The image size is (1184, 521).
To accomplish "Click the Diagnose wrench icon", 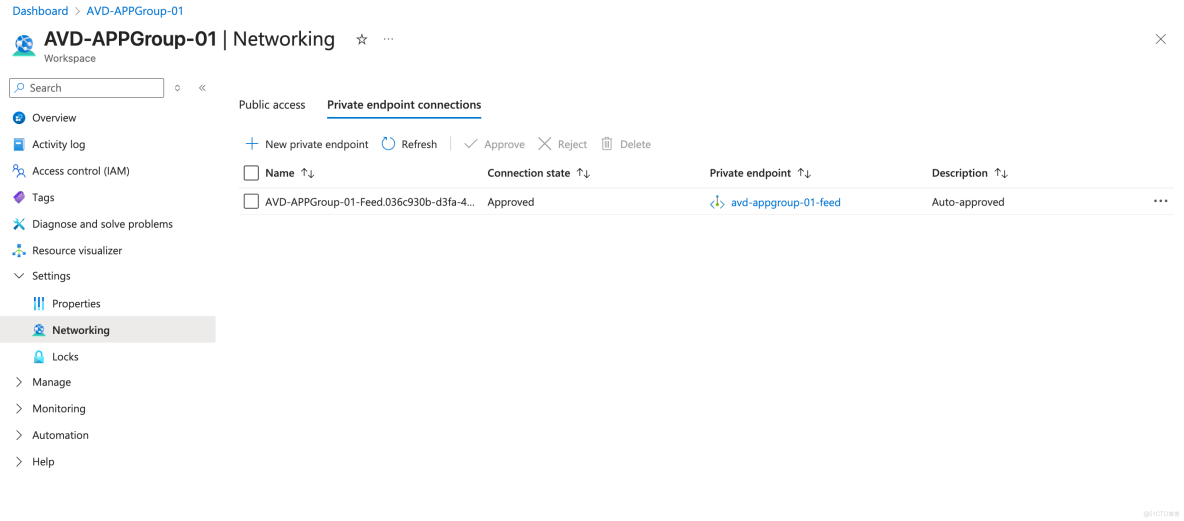I will pos(19,224).
